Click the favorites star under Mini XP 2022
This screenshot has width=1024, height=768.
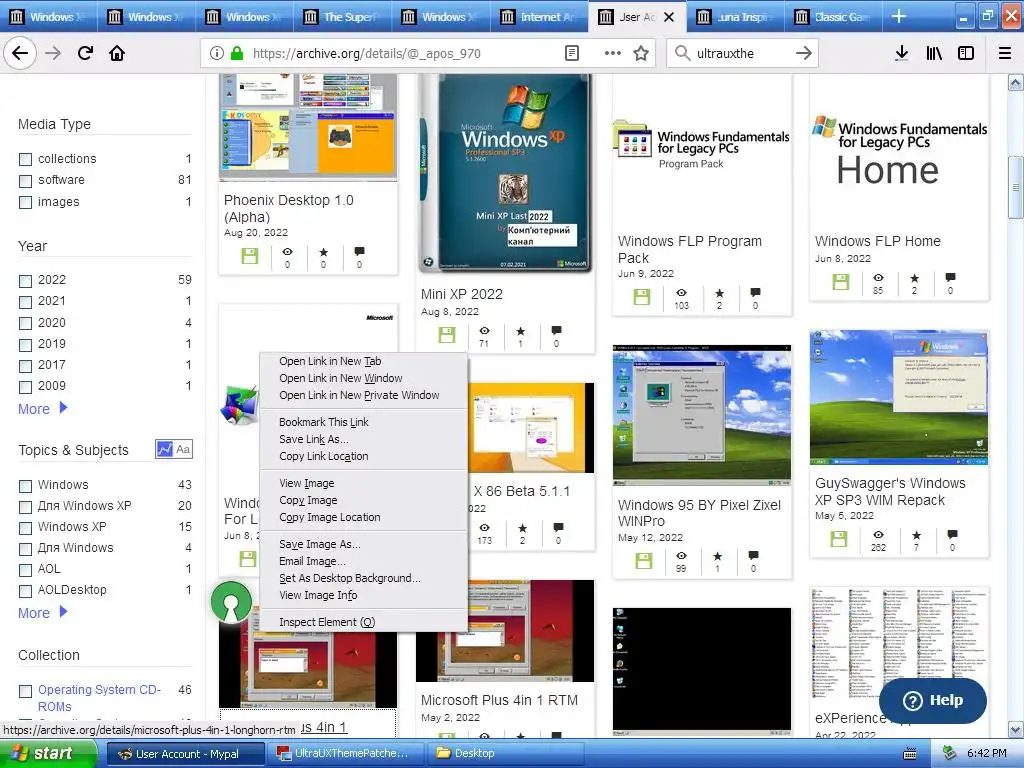[520, 332]
